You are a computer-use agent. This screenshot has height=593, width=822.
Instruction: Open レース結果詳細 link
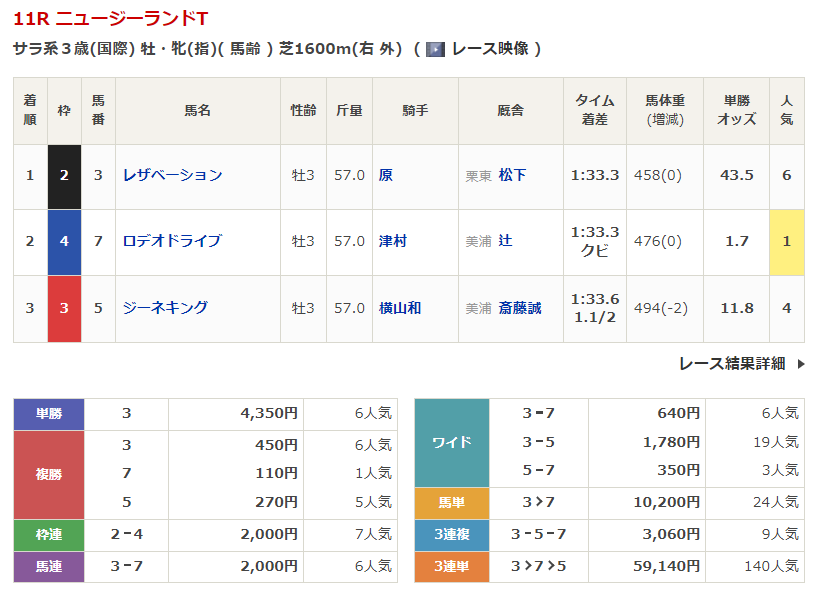click(x=732, y=364)
